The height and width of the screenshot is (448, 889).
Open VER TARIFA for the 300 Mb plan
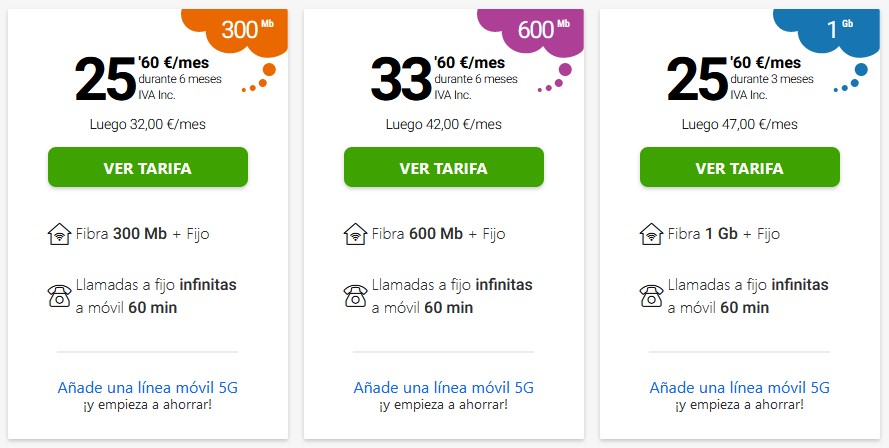[x=148, y=167]
